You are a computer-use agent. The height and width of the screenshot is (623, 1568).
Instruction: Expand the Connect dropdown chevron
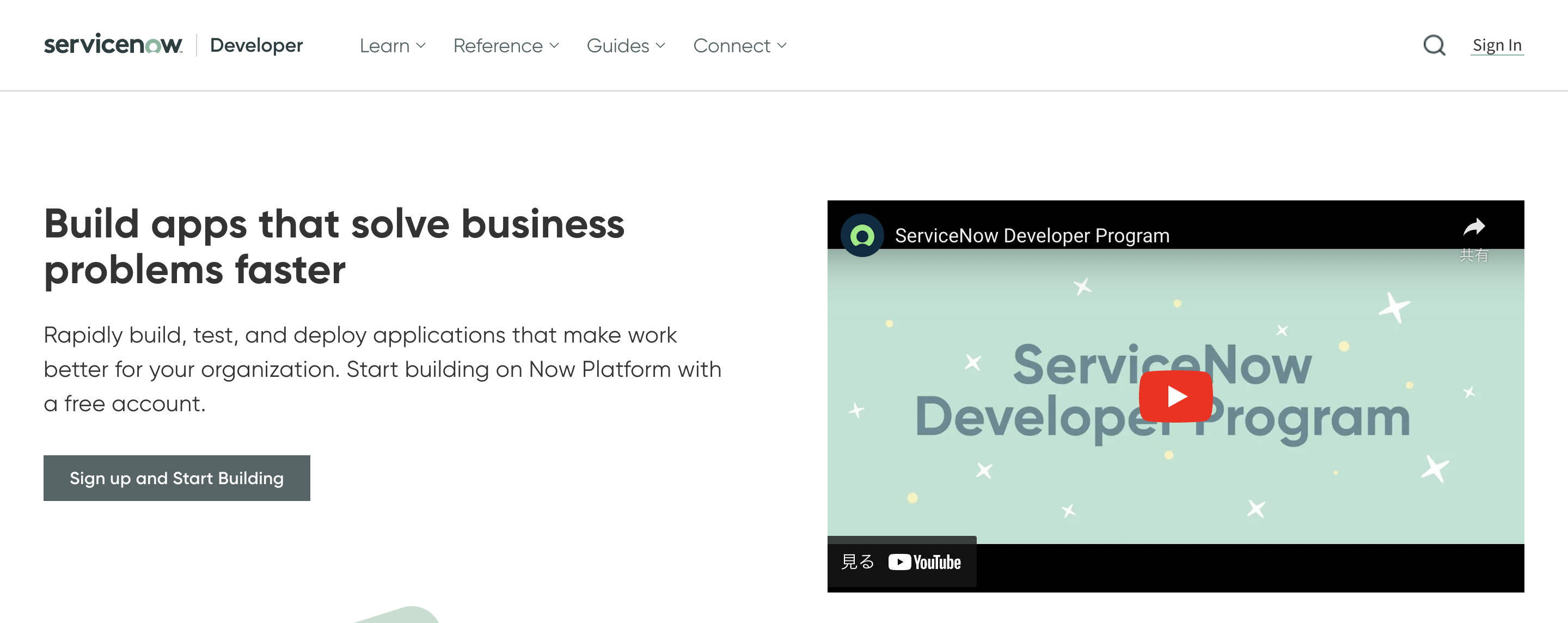pyautogui.click(x=782, y=46)
